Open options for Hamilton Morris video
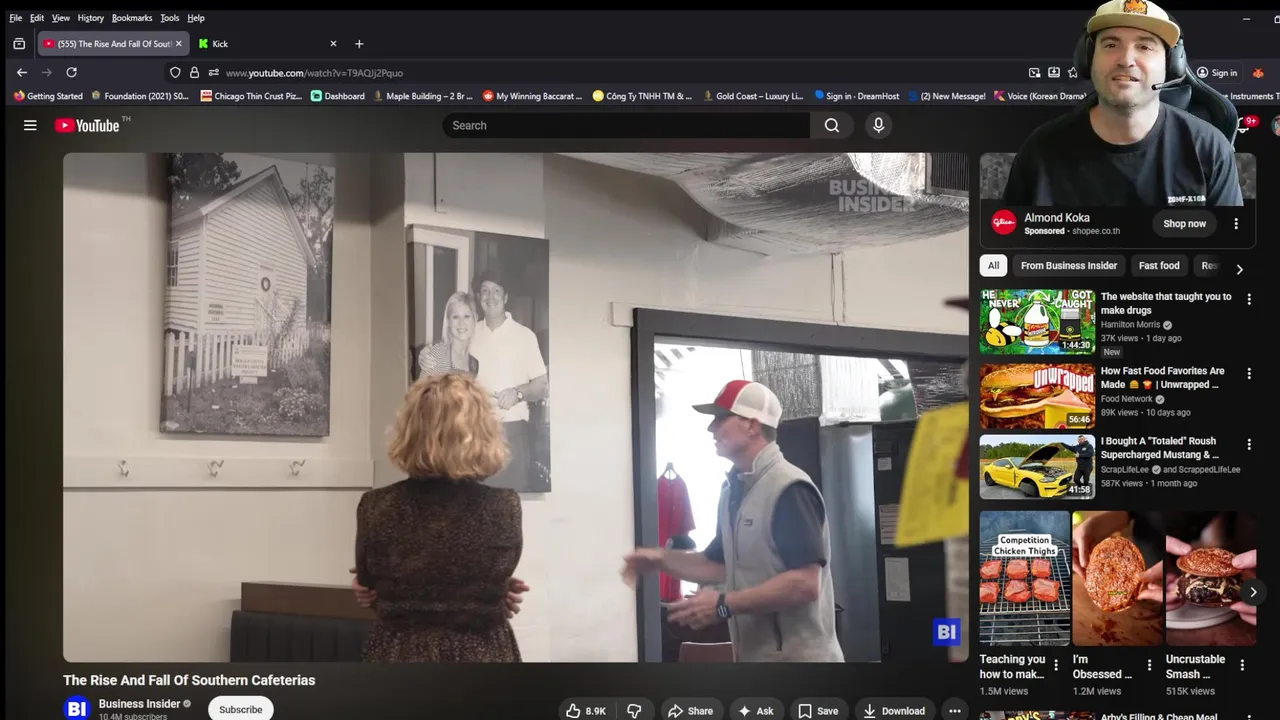This screenshot has height=720, width=1280. tap(1248, 299)
